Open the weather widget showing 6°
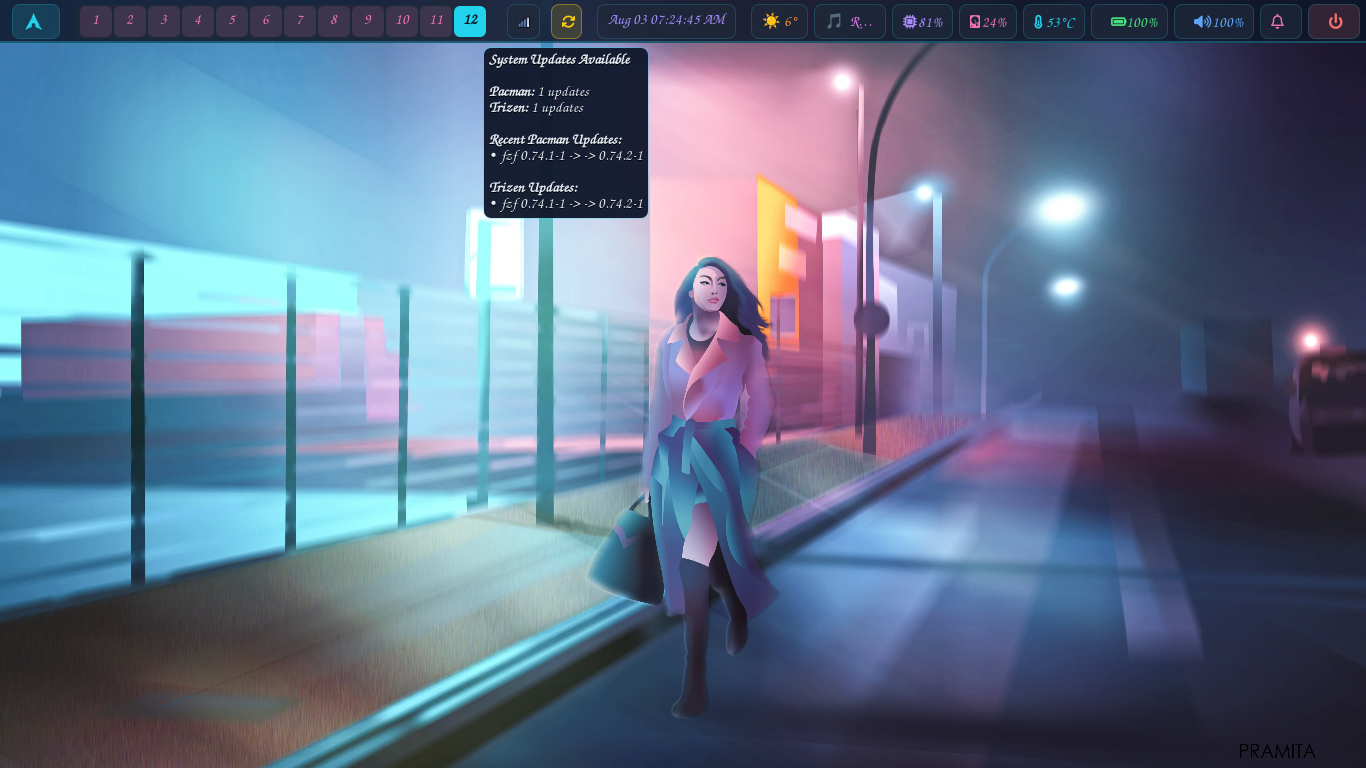 coord(780,21)
